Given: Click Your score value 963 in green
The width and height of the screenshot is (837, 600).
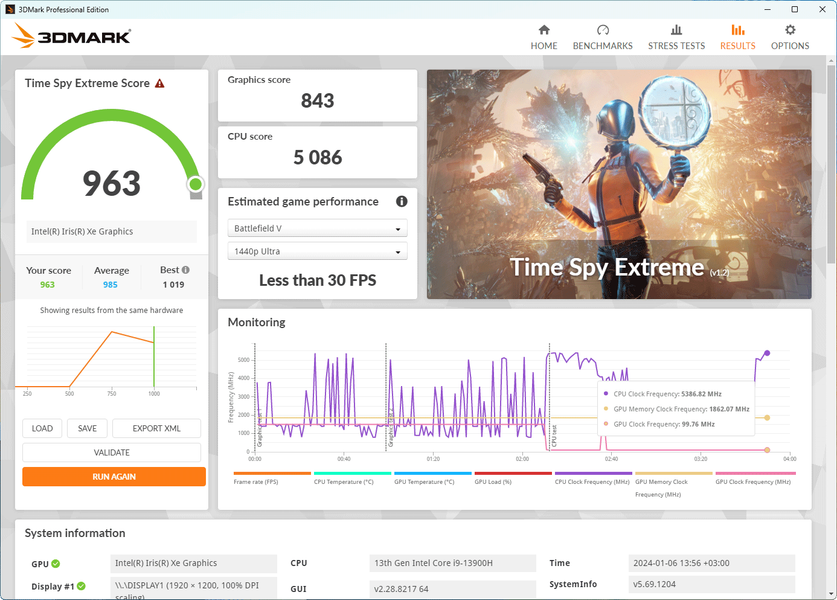Looking at the screenshot, I should tap(48, 285).
